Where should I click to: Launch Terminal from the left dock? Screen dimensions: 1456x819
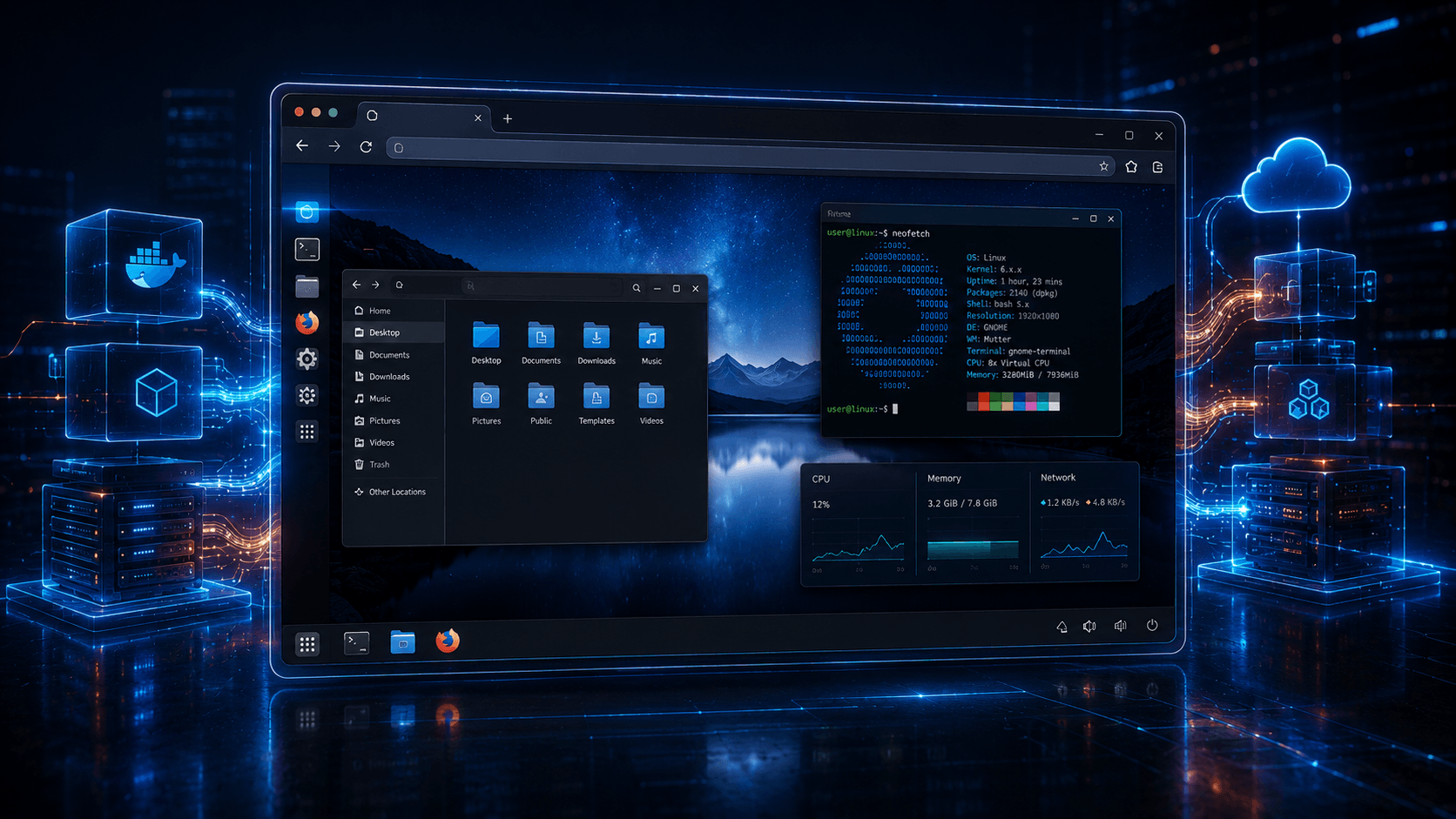[x=307, y=250]
